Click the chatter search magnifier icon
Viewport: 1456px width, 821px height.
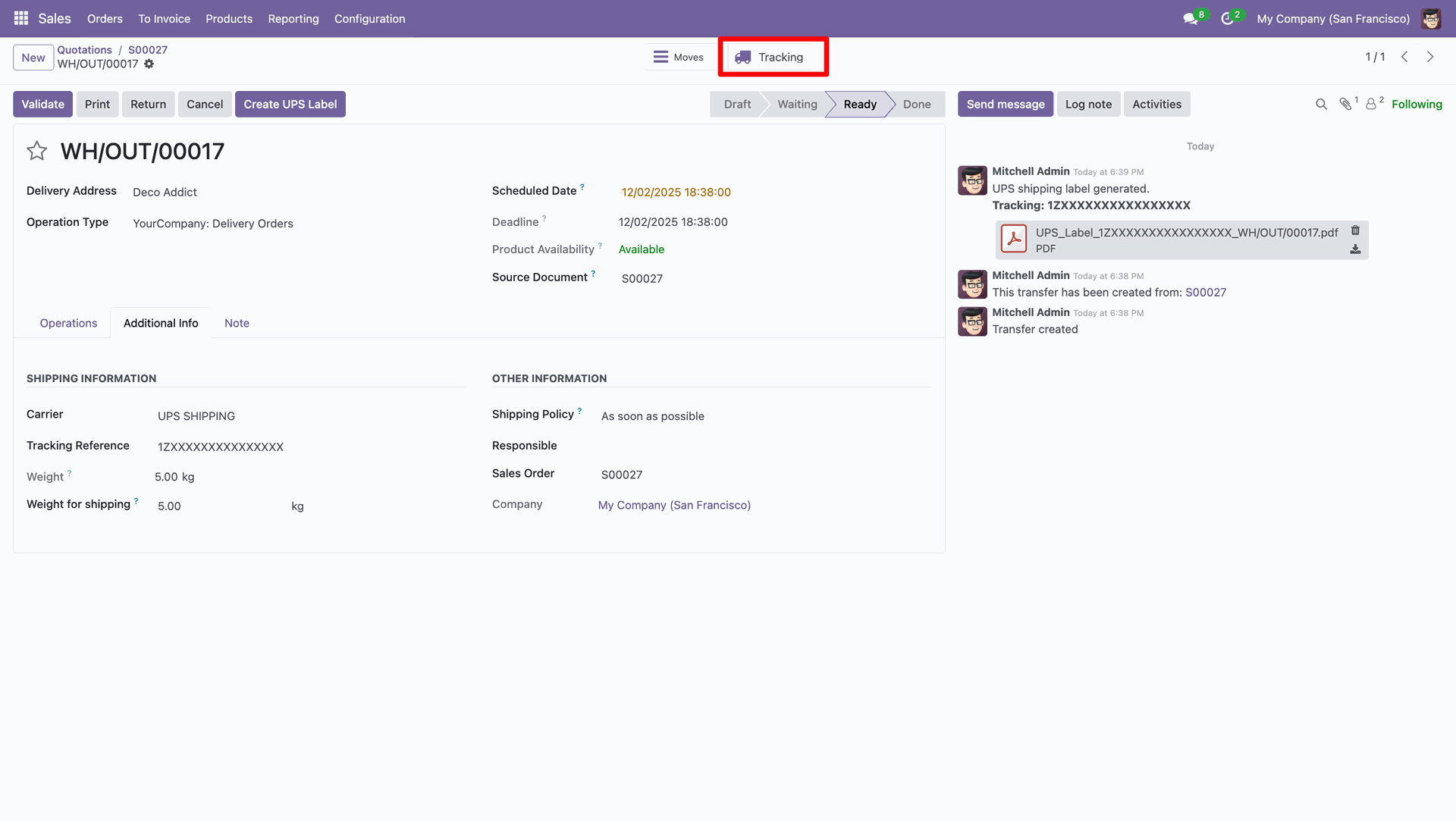(x=1321, y=105)
